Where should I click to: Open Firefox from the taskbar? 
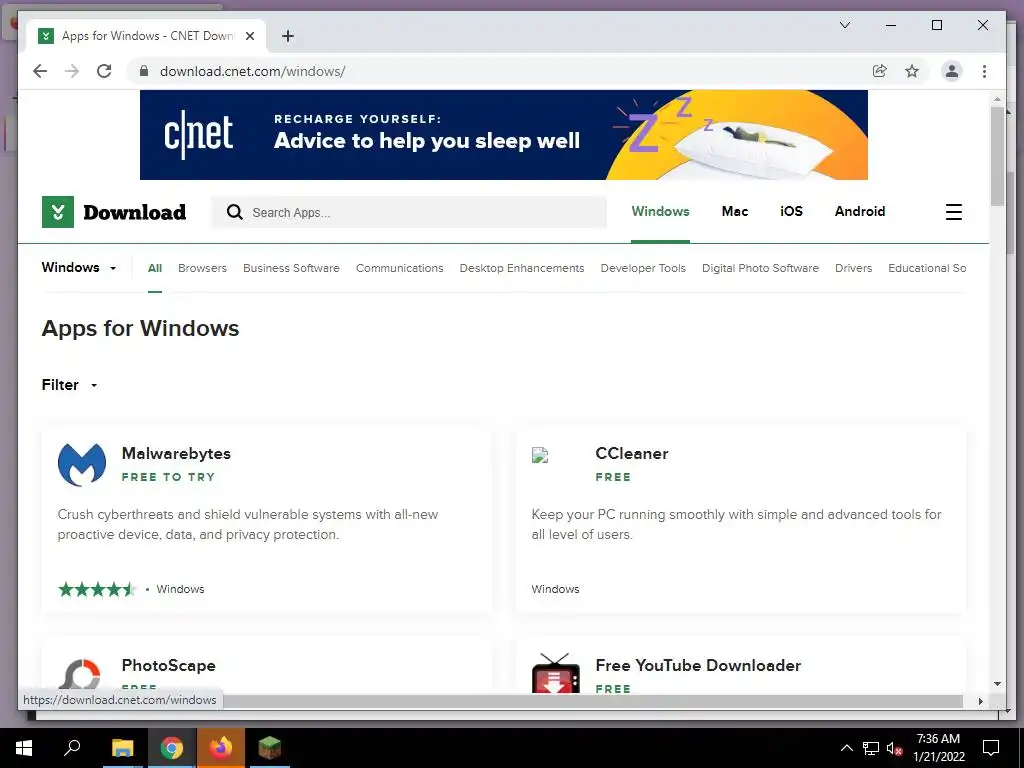coord(220,748)
